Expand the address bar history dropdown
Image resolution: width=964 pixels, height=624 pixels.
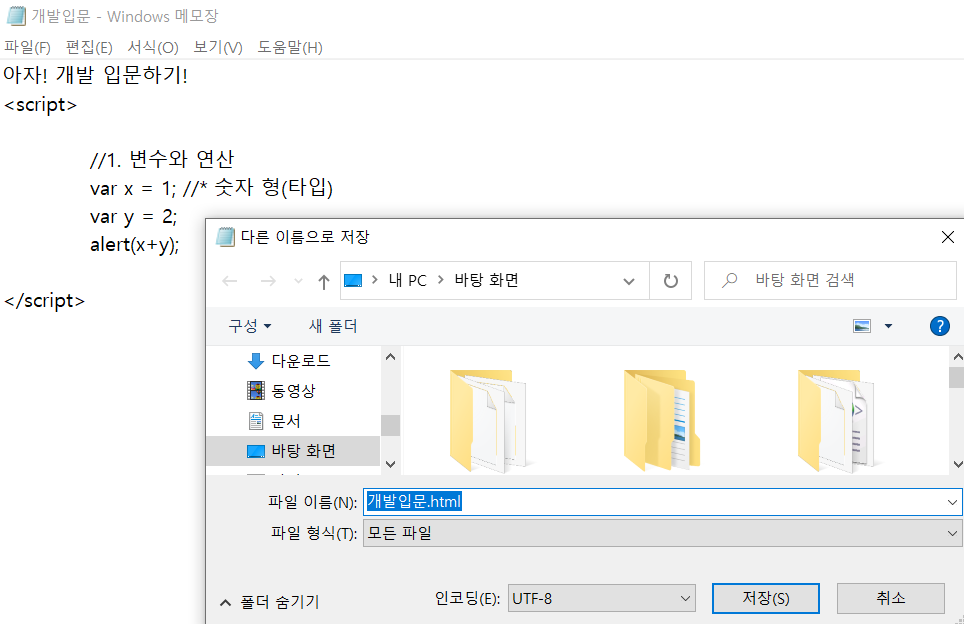point(628,281)
